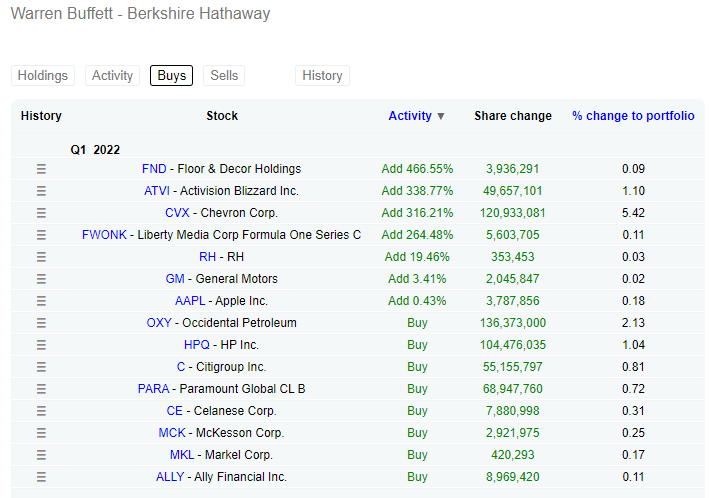The width and height of the screenshot is (711, 498).
Task: Open ALLY ticker link
Action: [x=170, y=477]
